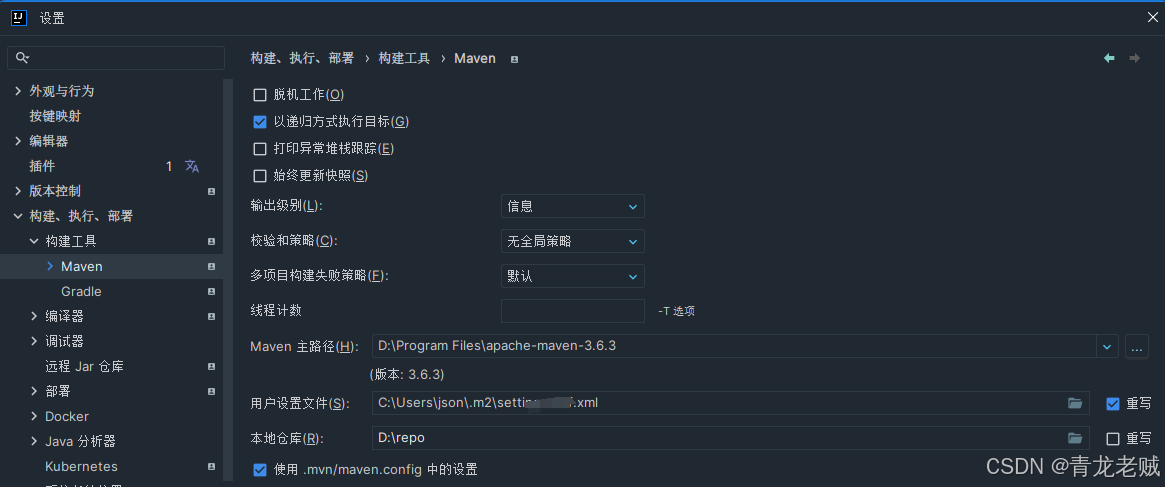Expand 调试器 tree node
The image size is (1165, 487).
[x=34, y=341]
